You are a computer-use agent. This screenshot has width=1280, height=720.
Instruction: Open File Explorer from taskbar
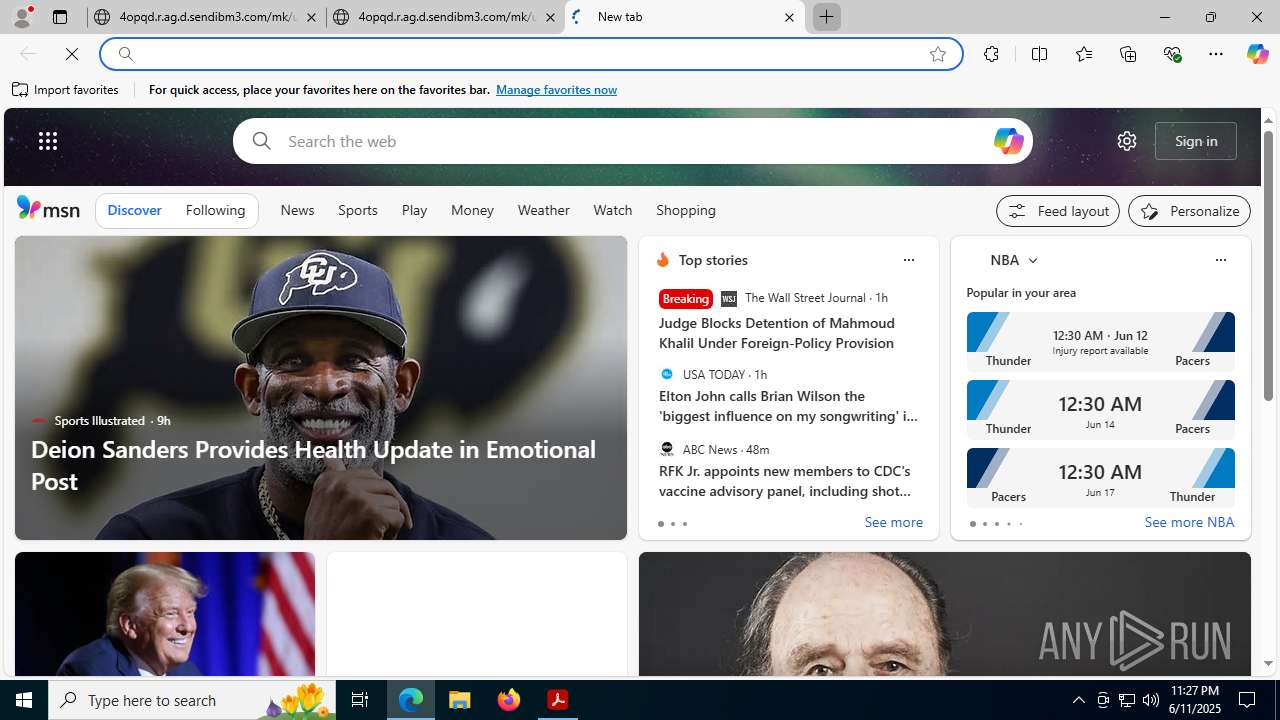[x=460, y=700]
